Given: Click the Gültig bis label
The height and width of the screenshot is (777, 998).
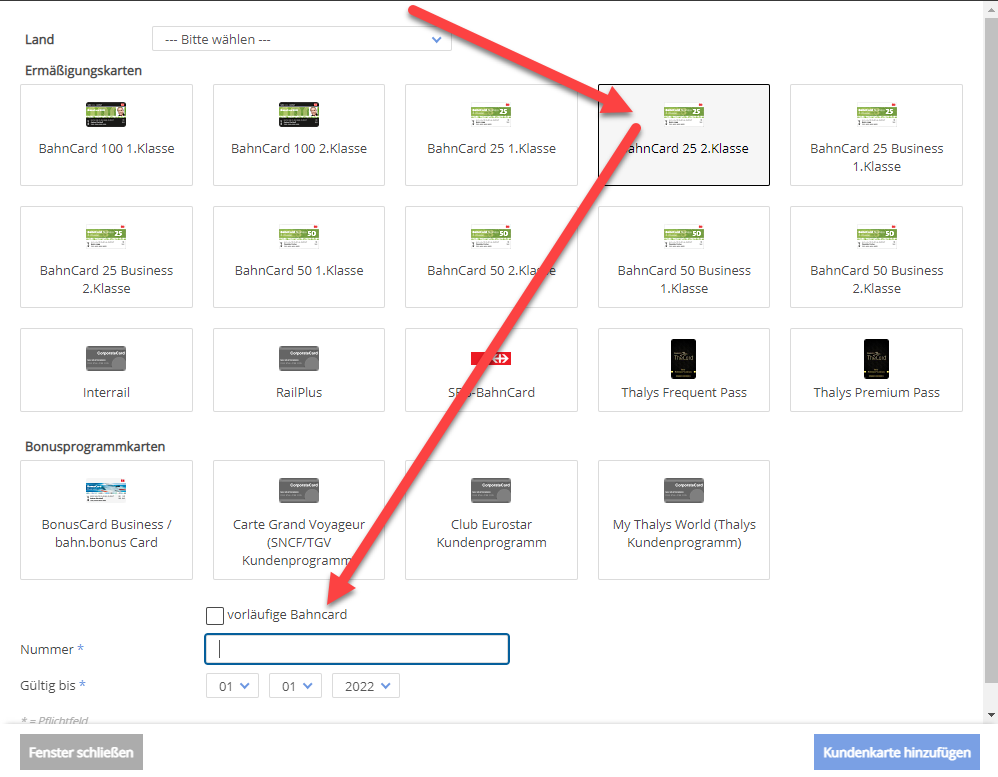Looking at the screenshot, I should point(48,685).
